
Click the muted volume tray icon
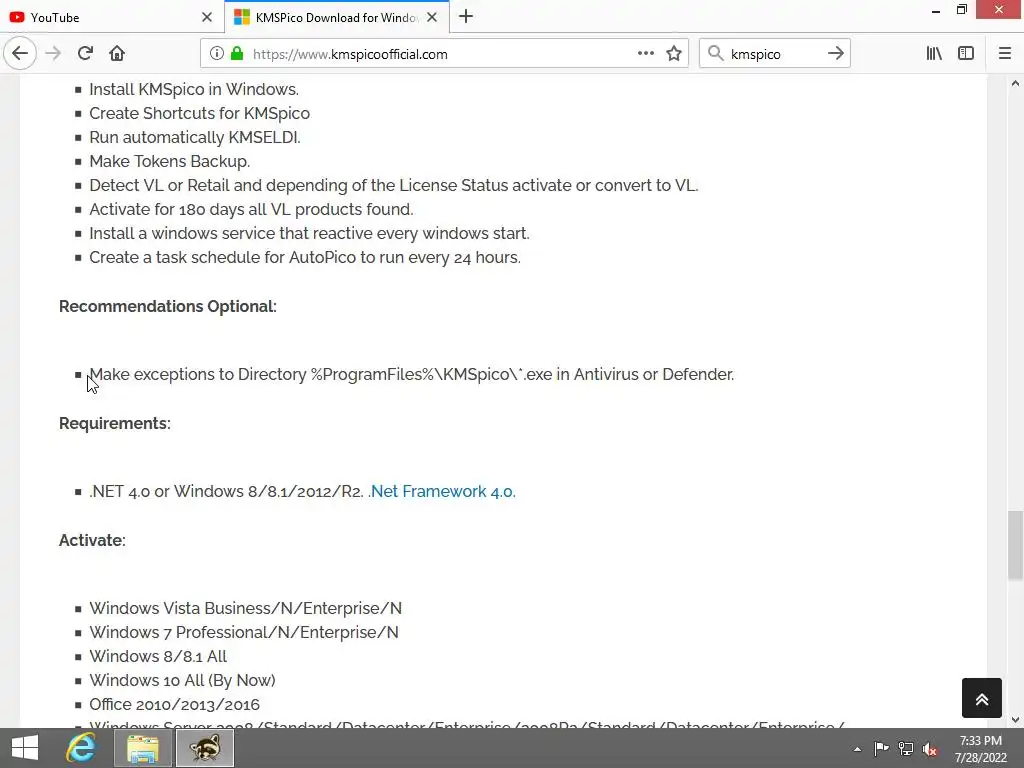[x=930, y=749]
